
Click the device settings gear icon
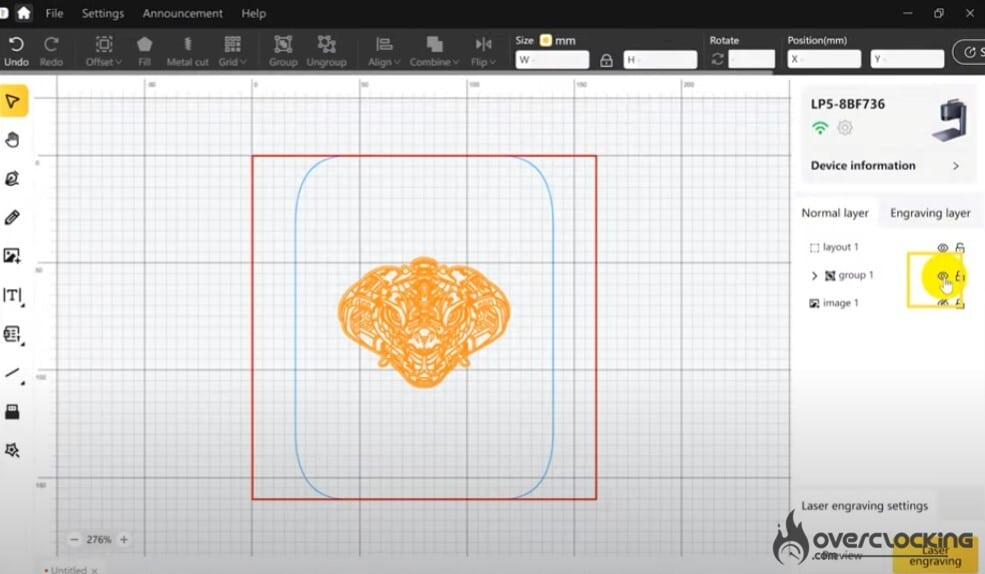point(845,128)
